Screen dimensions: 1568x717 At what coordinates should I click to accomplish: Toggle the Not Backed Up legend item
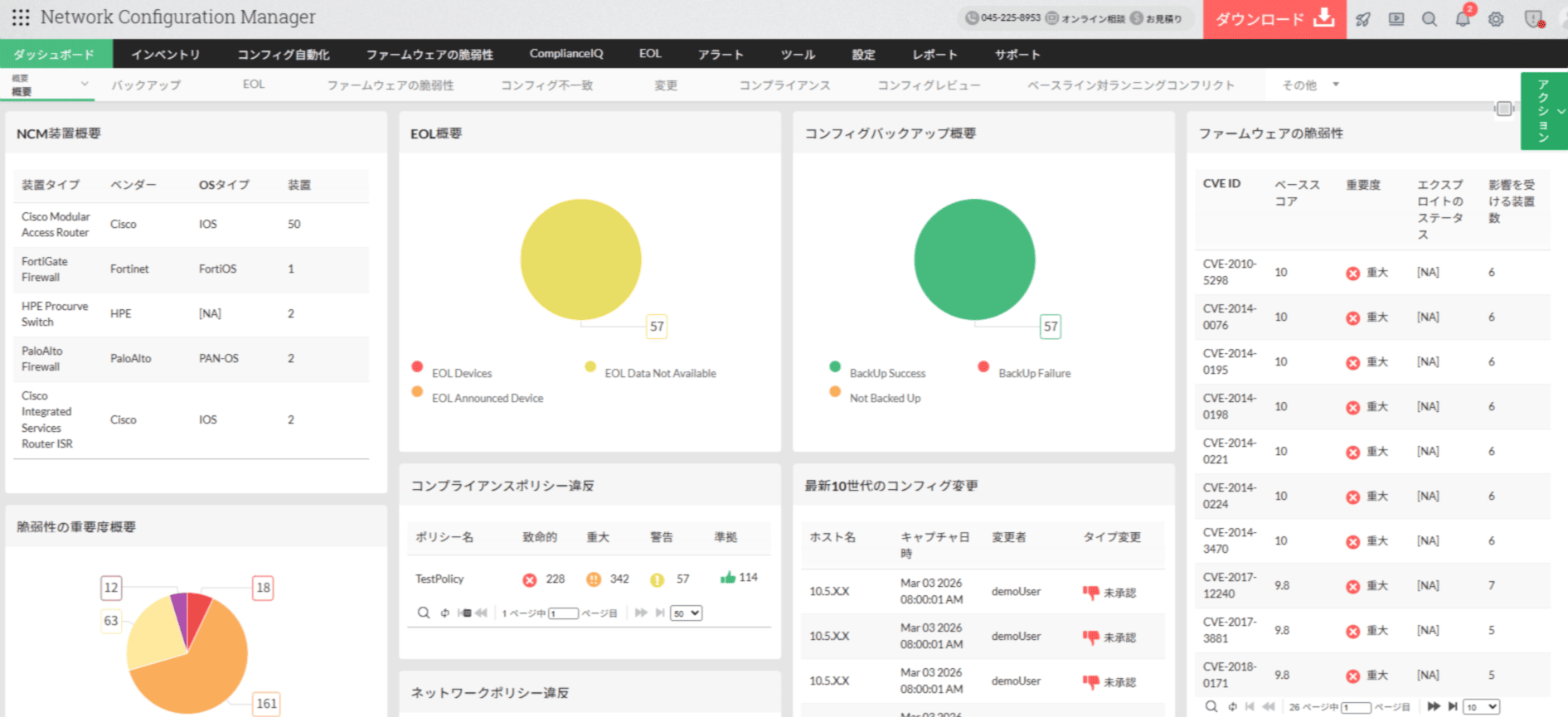884,399
